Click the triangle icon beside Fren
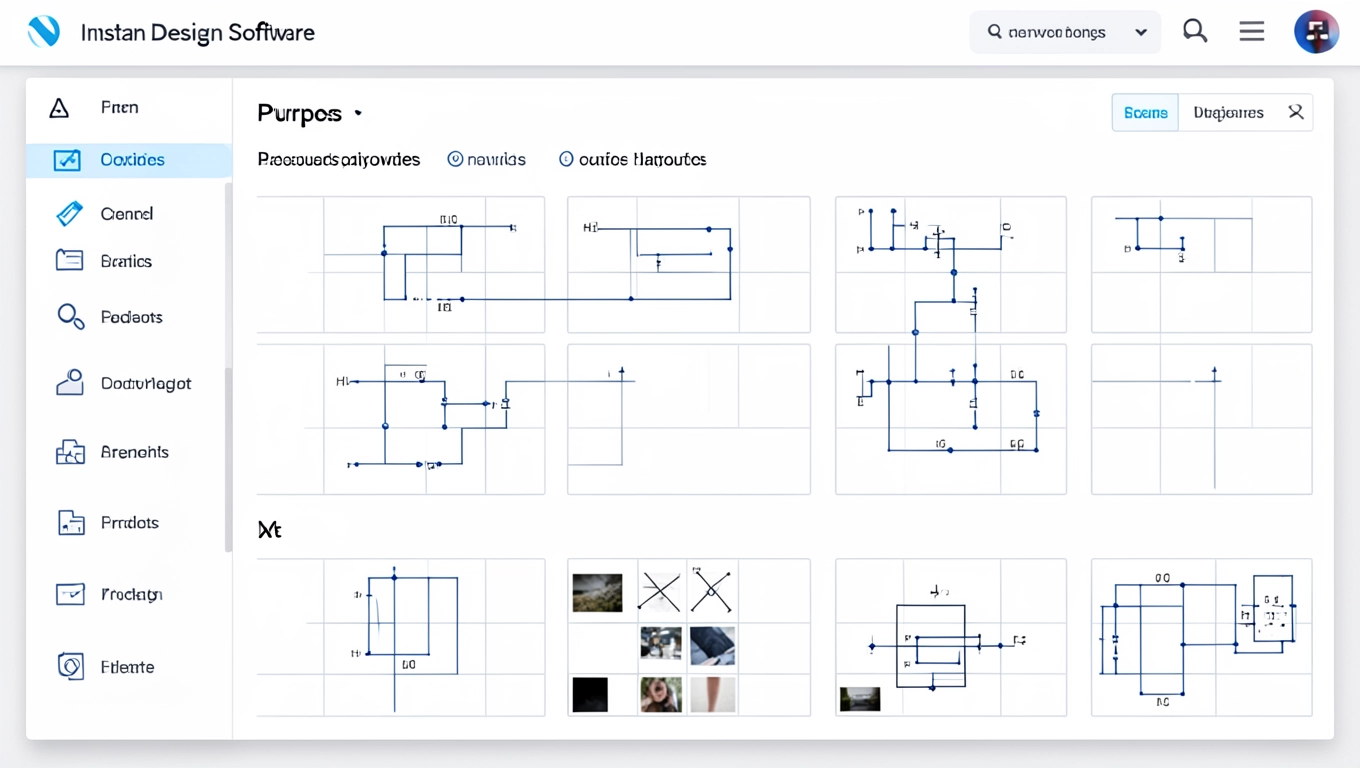Viewport: 1360px width, 768px height. pyautogui.click(x=59, y=108)
